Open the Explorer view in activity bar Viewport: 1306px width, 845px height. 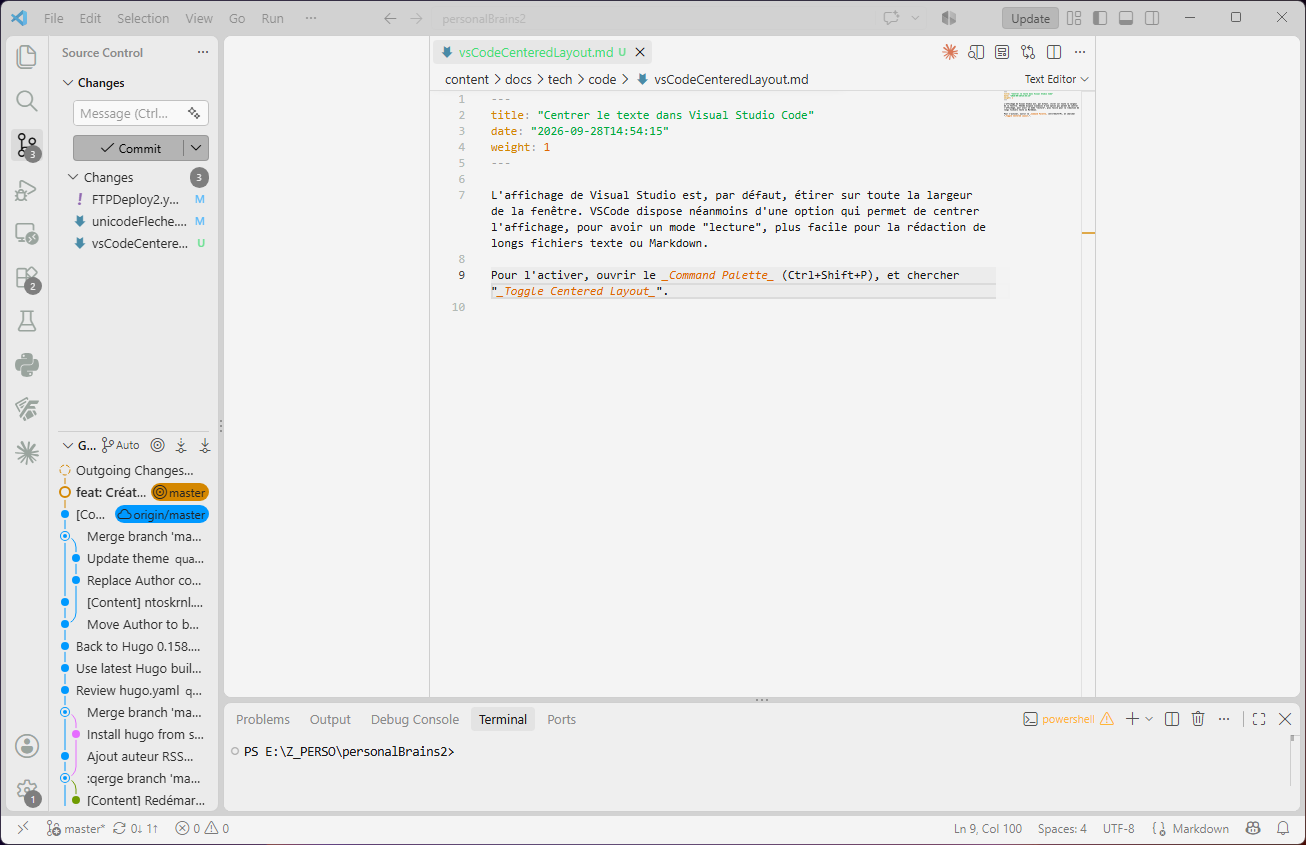(27, 56)
